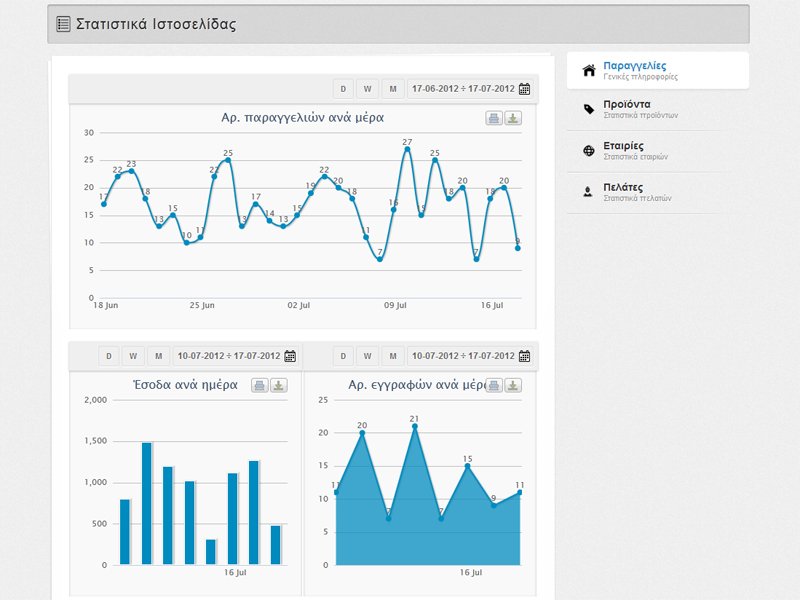This screenshot has width=800, height=600.
Task: Open calendar icon for orders chart date range
Action: [524, 89]
